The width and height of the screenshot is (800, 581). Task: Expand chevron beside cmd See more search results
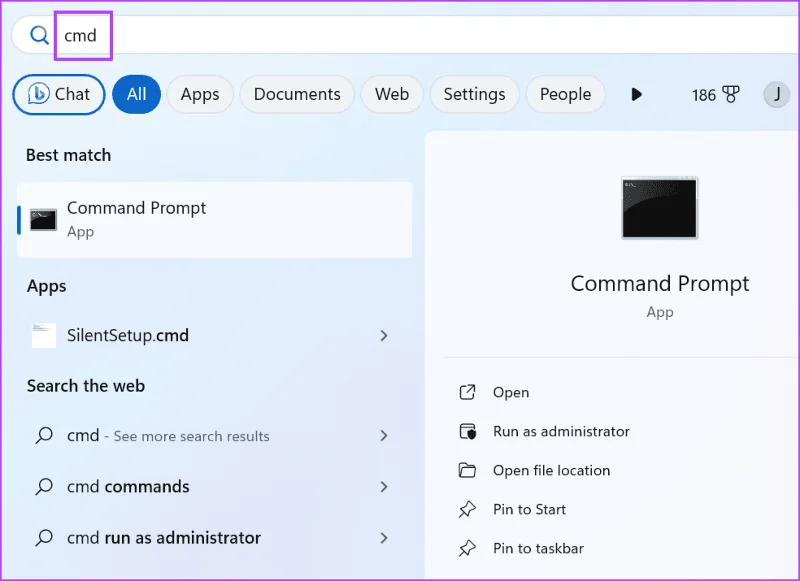pyautogui.click(x=384, y=436)
